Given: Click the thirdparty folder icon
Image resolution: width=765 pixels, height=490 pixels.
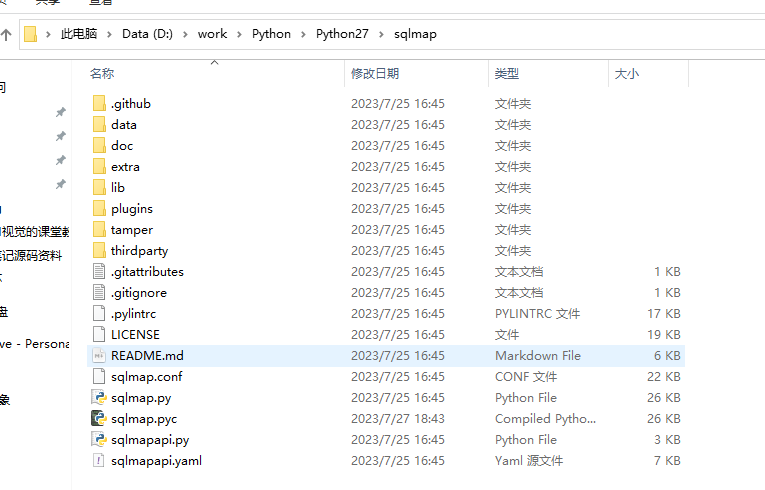Looking at the screenshot, I should [x=98, y=251].
